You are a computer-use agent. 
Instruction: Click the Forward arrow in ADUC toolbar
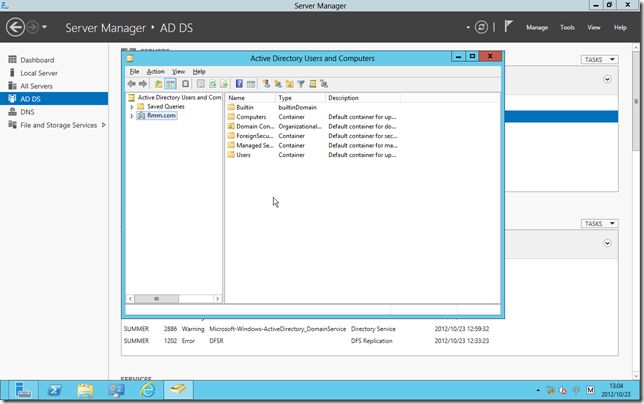[x=143, y=84]
